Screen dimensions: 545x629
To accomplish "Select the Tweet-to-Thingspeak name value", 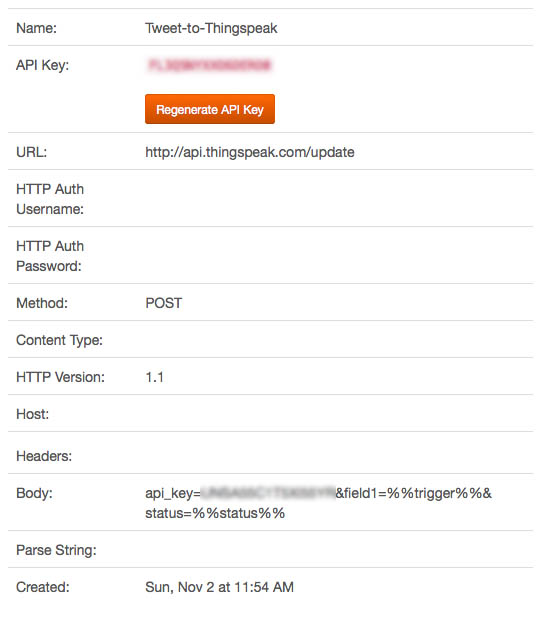I will (211, 28).
